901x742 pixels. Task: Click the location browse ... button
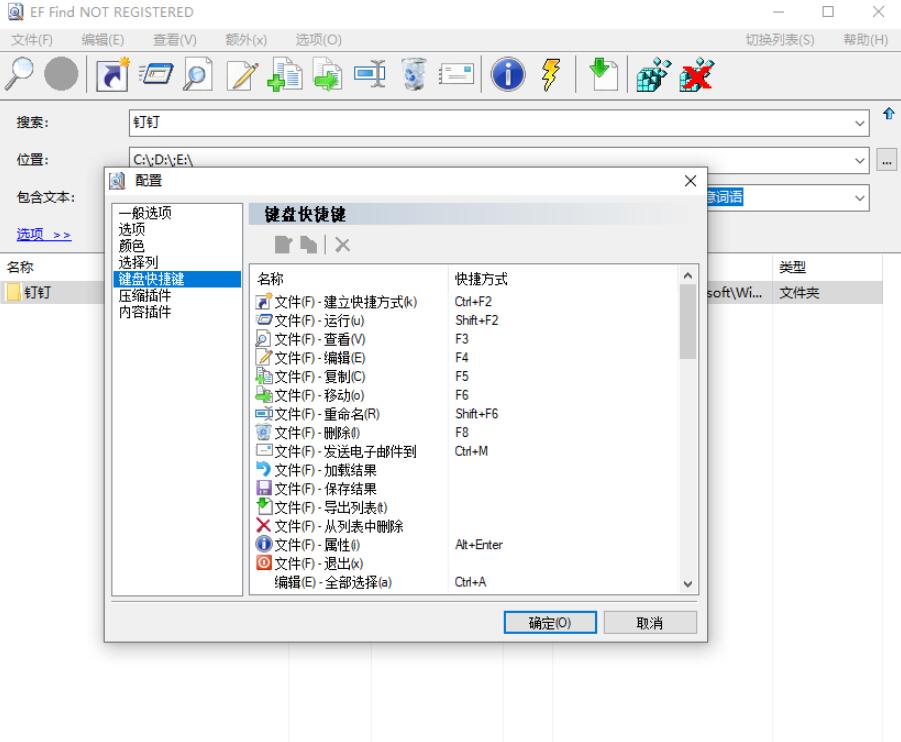887,160
